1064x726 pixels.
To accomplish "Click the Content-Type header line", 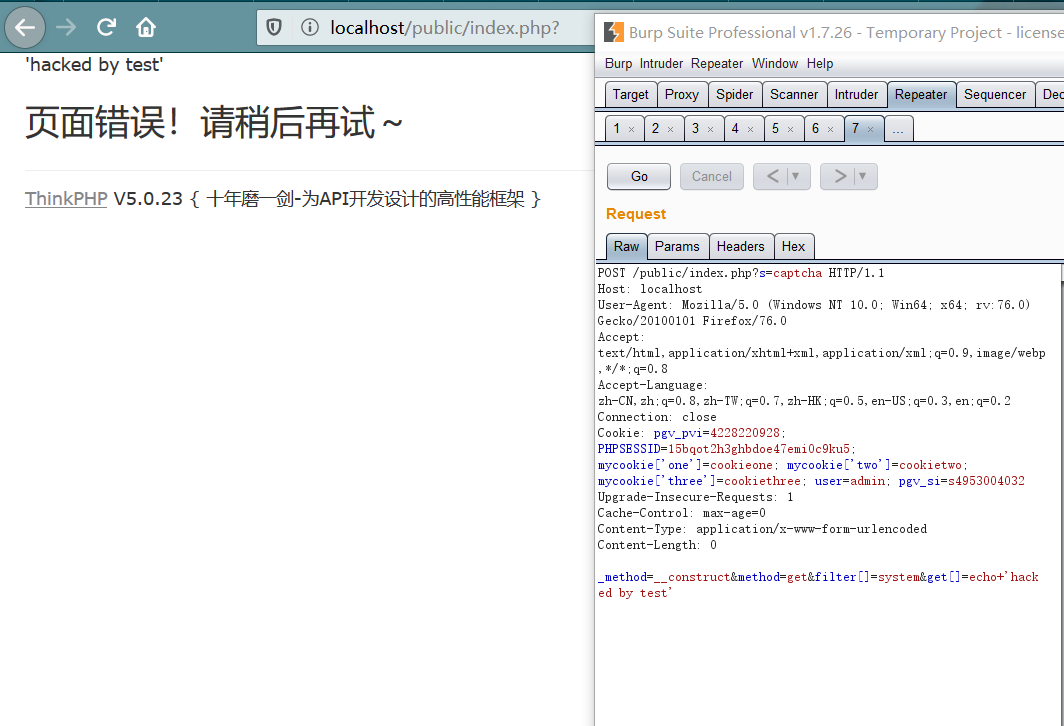I will coord(762,529).
